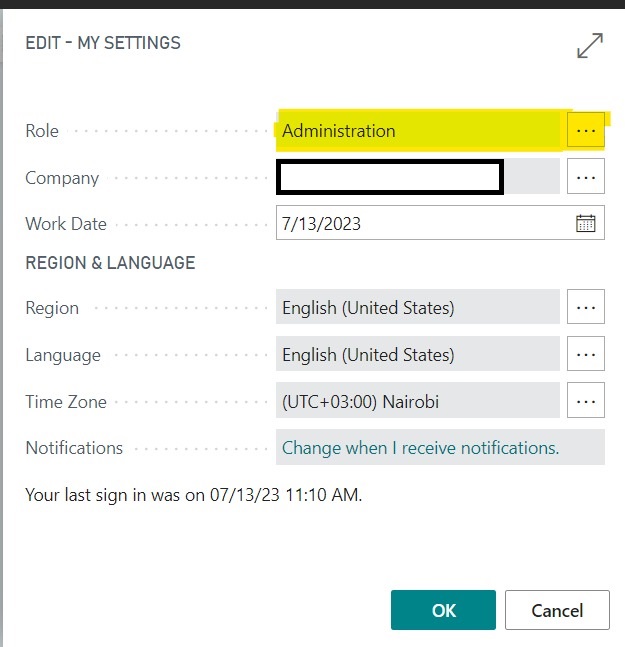Viewport: 625px width, 647px height.
Task: Open the Role lookup ellipsis button
Action: point(586,130)
